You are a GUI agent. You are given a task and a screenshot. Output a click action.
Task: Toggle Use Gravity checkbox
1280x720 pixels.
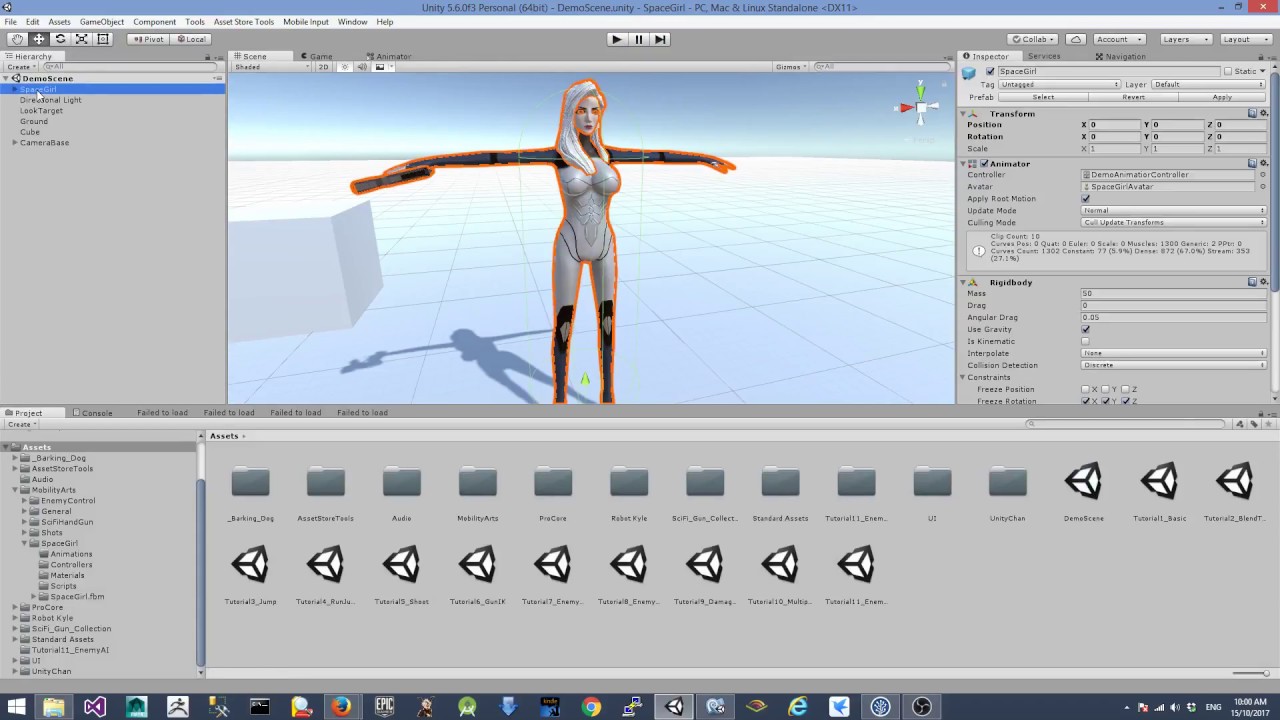[1086, 329]
